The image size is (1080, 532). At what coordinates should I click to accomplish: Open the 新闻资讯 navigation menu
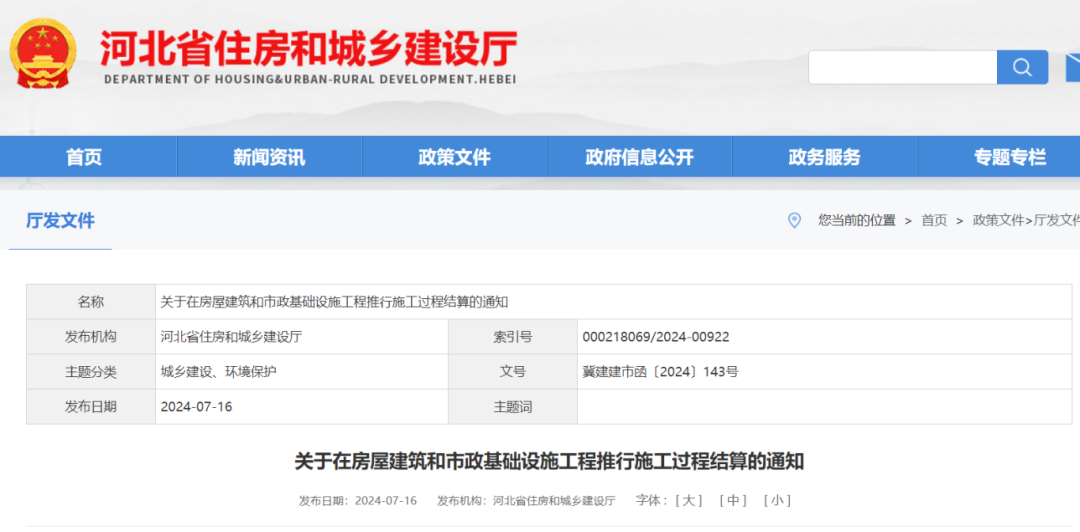[269, 157]
